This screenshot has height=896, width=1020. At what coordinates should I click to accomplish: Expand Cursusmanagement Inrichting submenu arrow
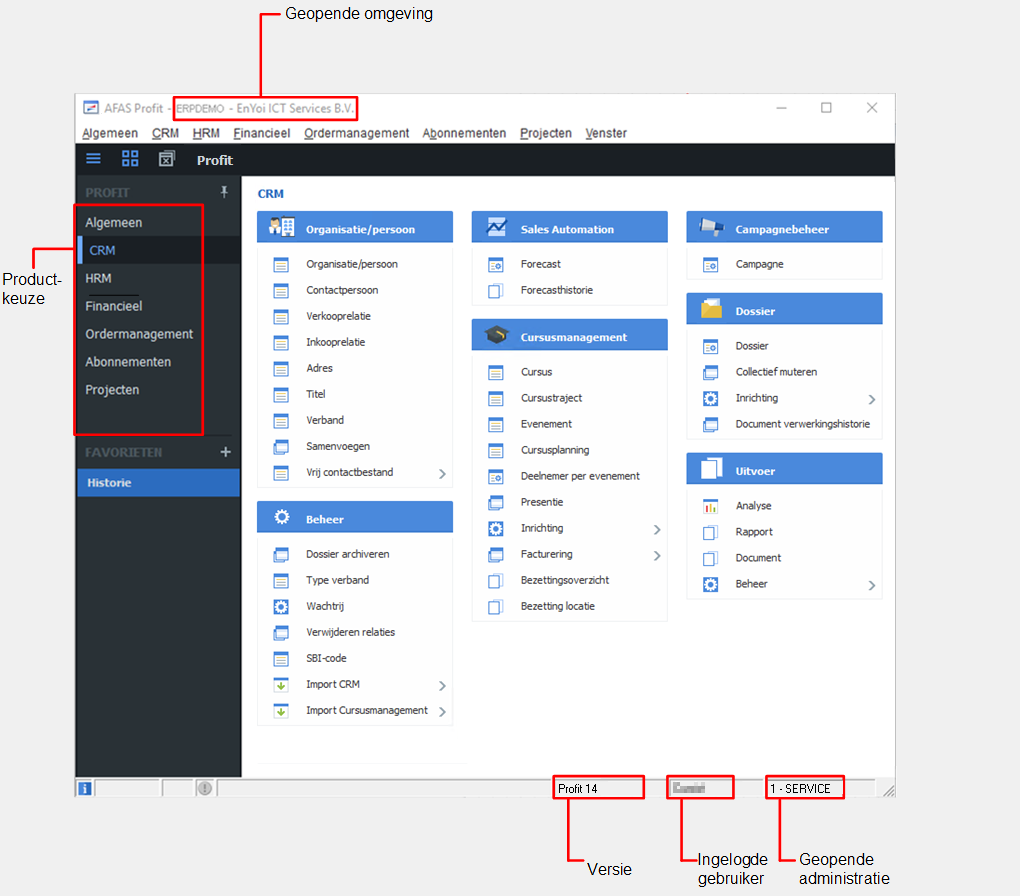click(657, 530)
